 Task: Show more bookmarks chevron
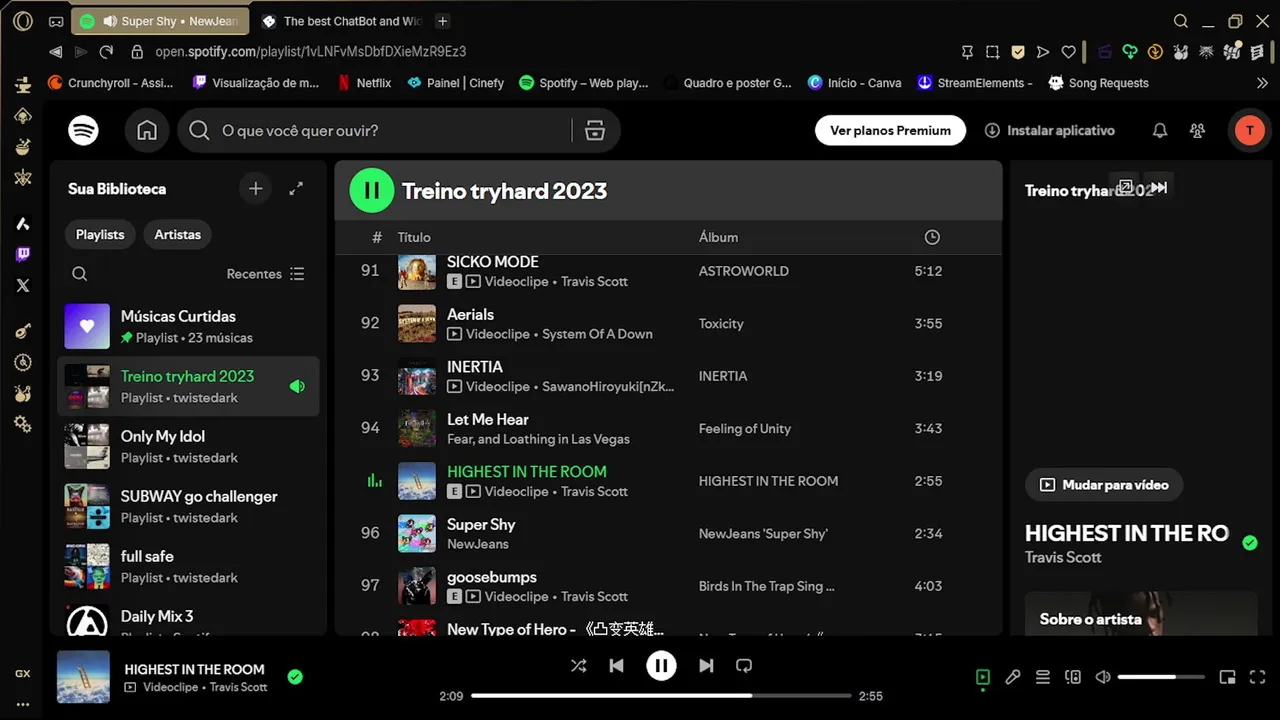(x=1262, y=83)
